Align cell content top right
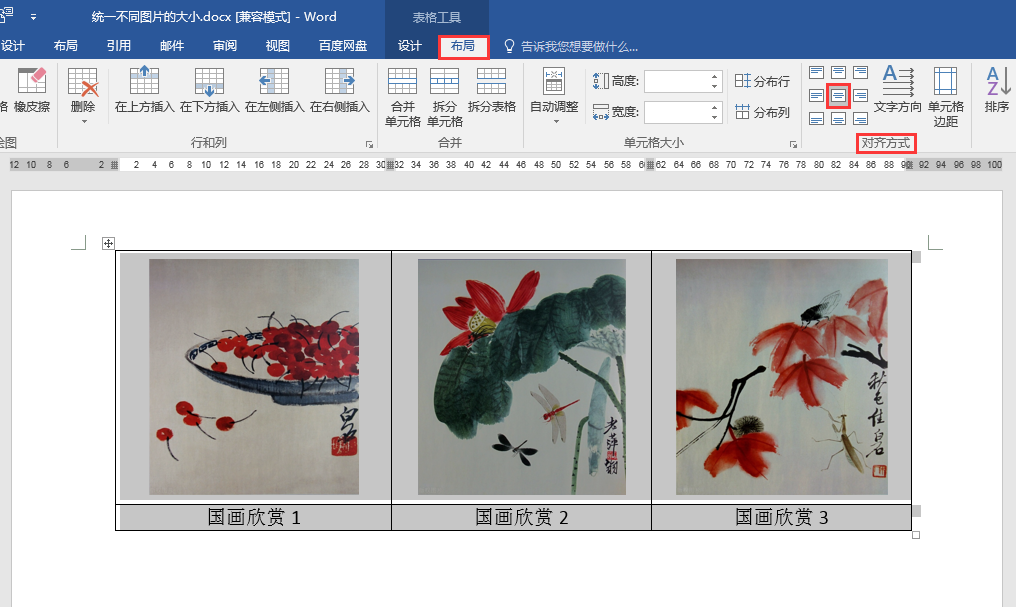This screenshot has width=1016, height=607. pos(860,73)
